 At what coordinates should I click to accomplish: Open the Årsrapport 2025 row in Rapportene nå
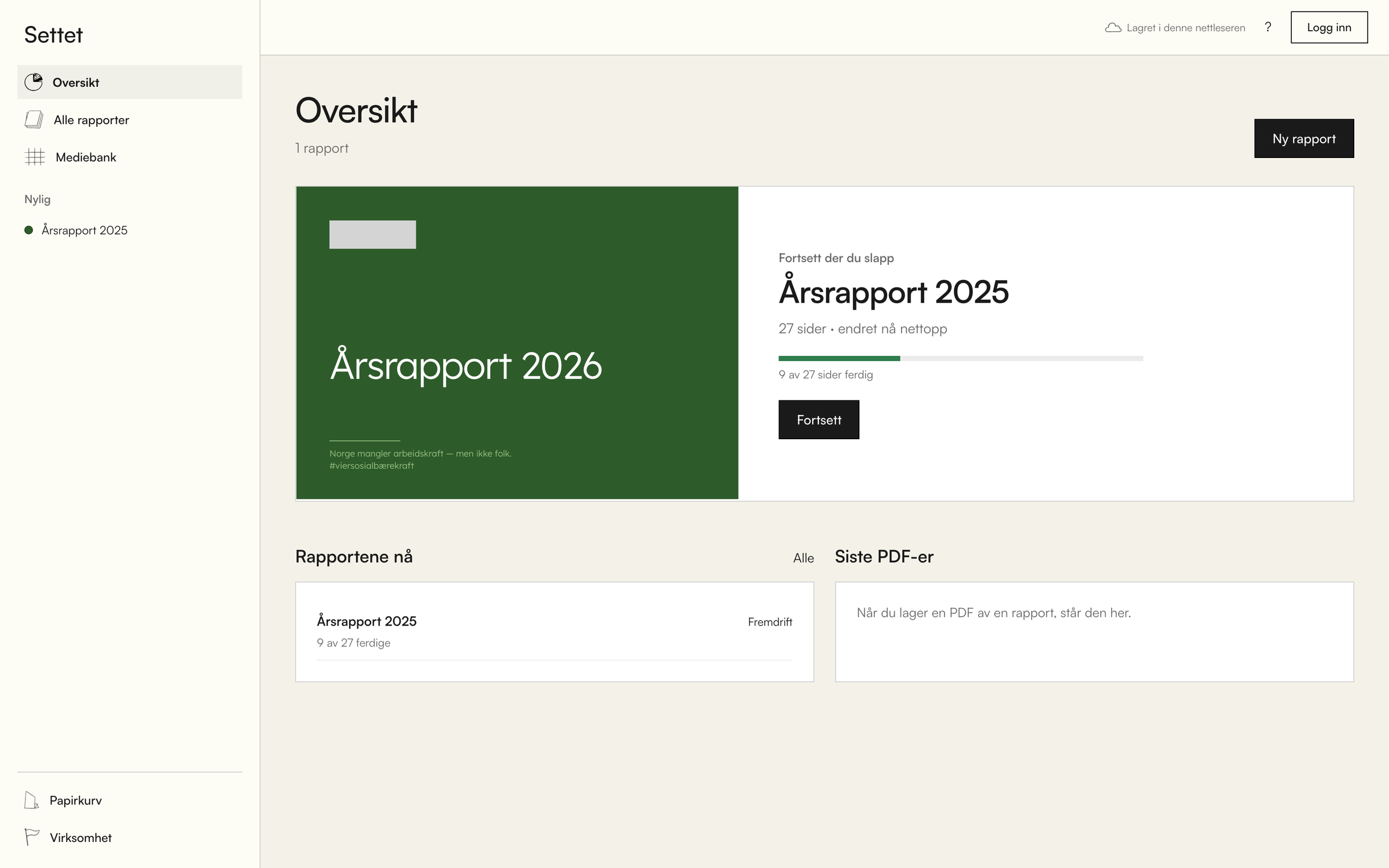[554, 631]
